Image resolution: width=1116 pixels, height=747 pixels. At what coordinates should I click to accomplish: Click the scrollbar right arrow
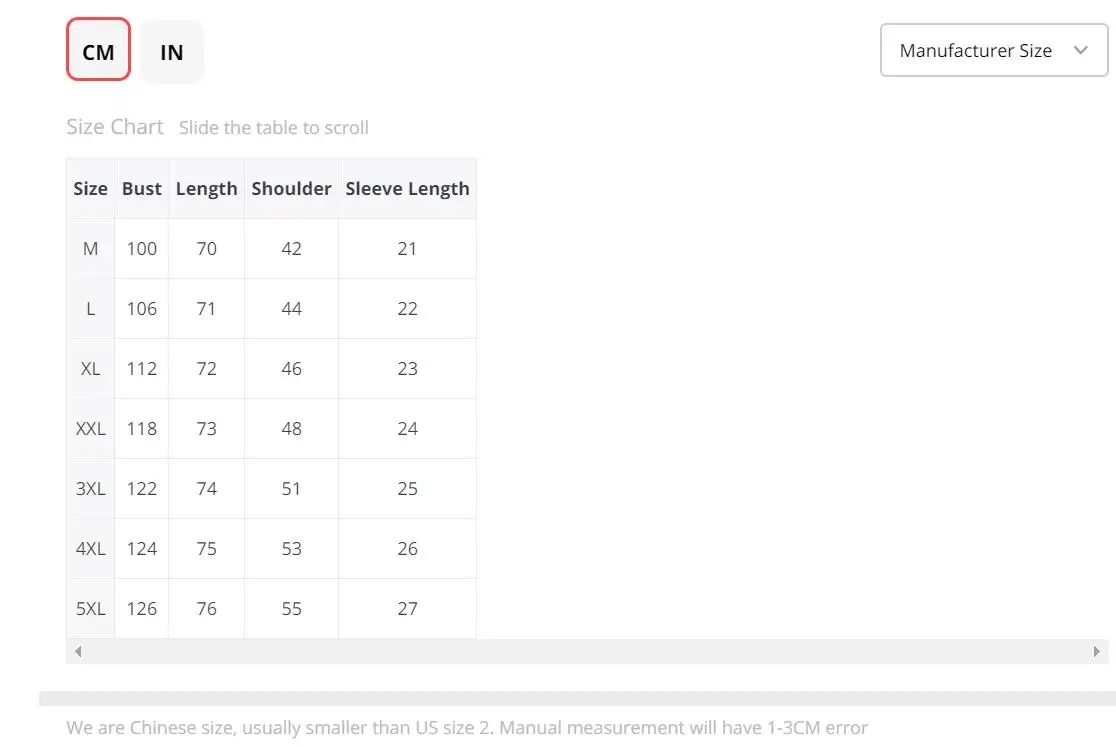[1097, 651]
